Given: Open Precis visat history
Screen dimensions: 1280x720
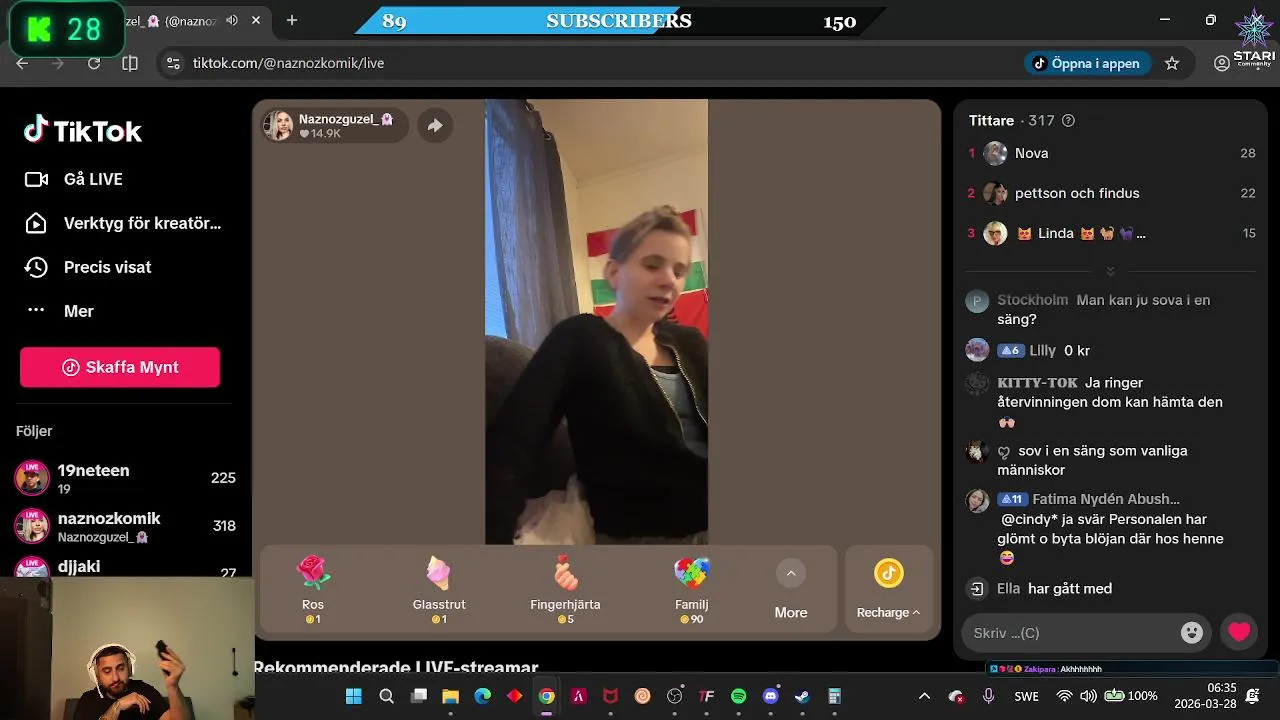Looking at the screenshot, I should 88,267.
